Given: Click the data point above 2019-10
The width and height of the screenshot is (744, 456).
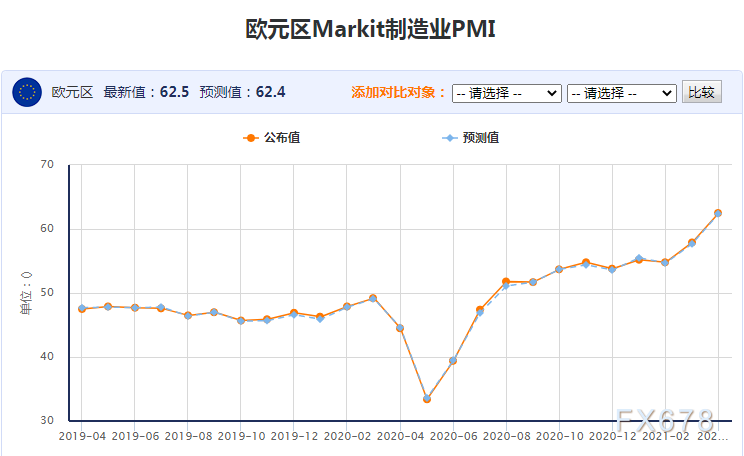Looking at the screenshot, I should point(241,320).
